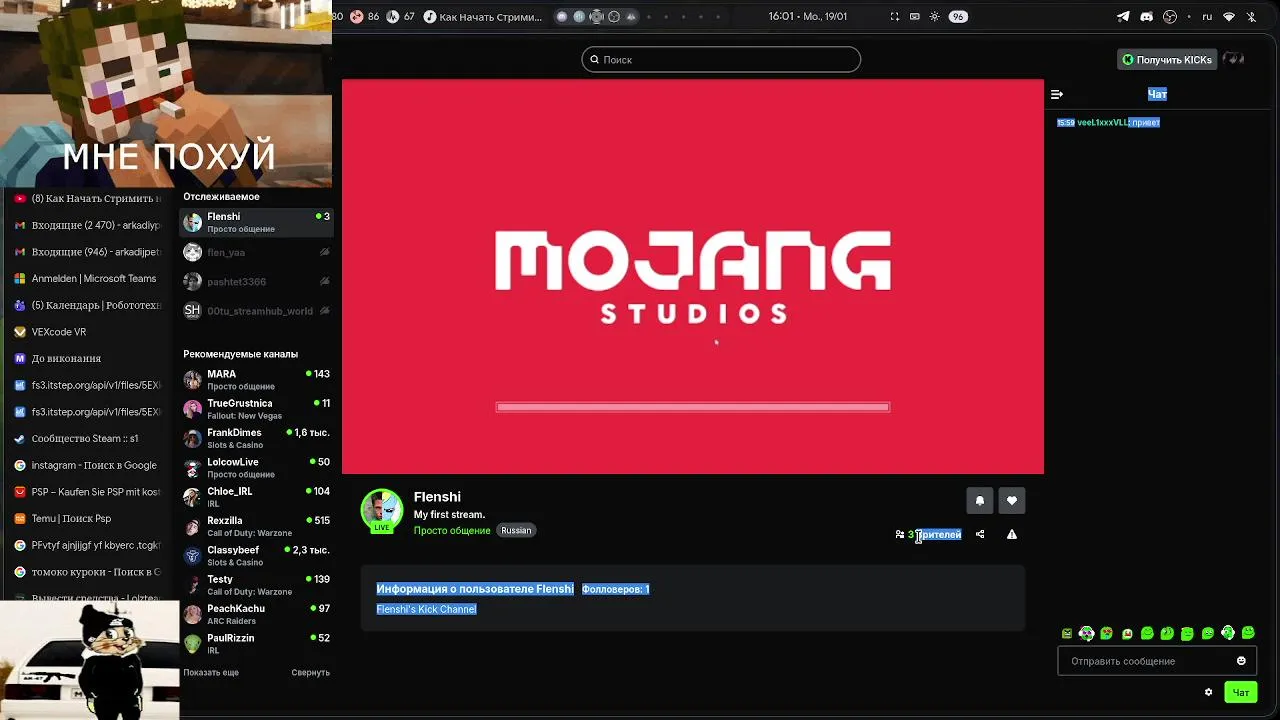Open Flenshi in followed channels
Image resolution: width=1280 pixels, height=720 pixels.
click(256, 222)
